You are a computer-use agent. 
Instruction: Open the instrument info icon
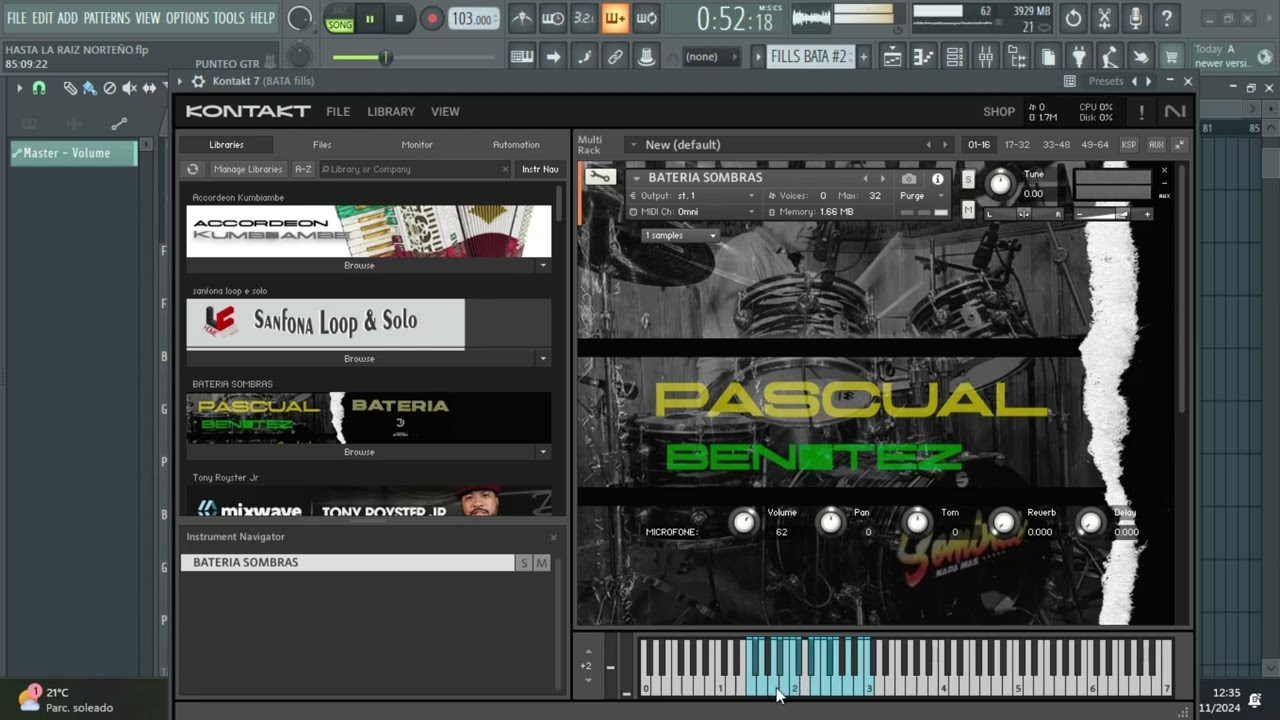(937, 179)
